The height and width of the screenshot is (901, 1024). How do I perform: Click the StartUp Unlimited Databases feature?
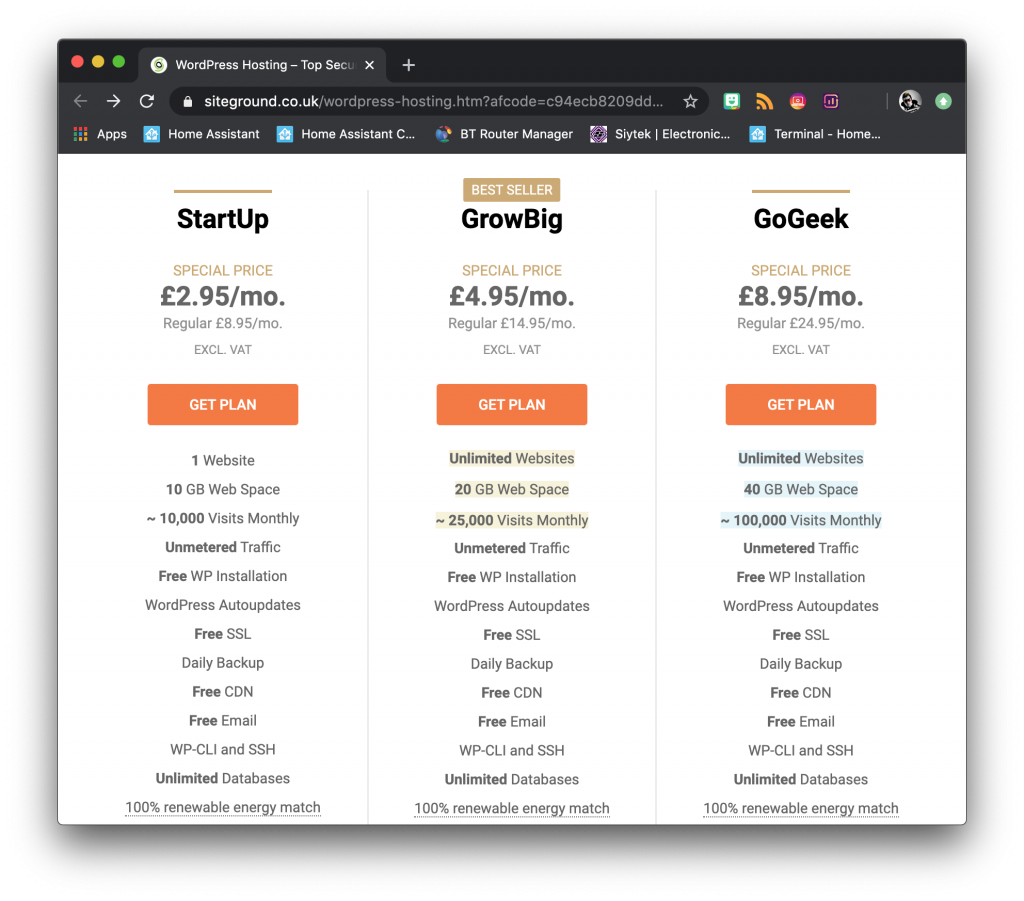click(223, 779)
